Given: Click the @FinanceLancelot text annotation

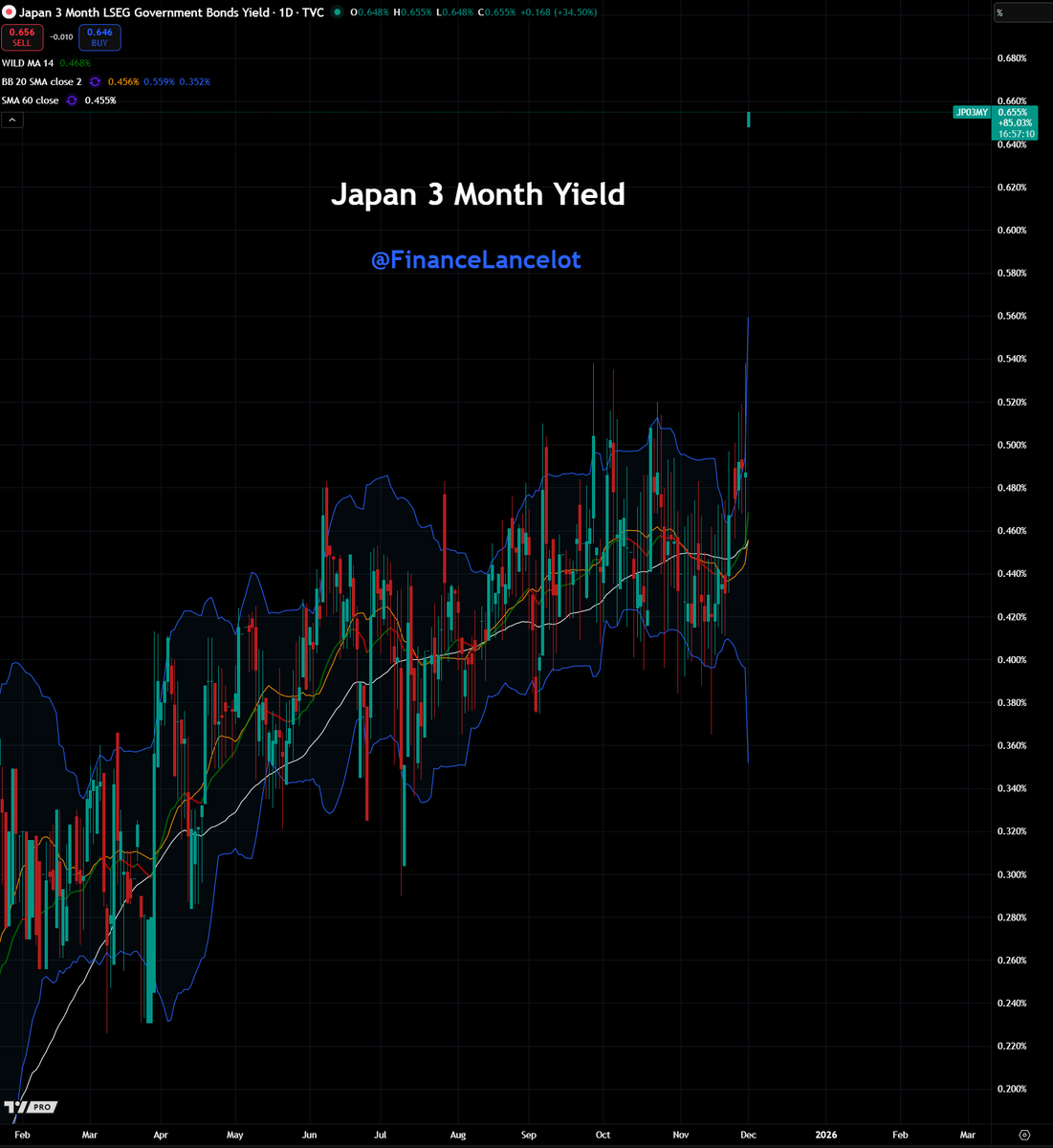Looking at the screenshot, I should (475, 260).
